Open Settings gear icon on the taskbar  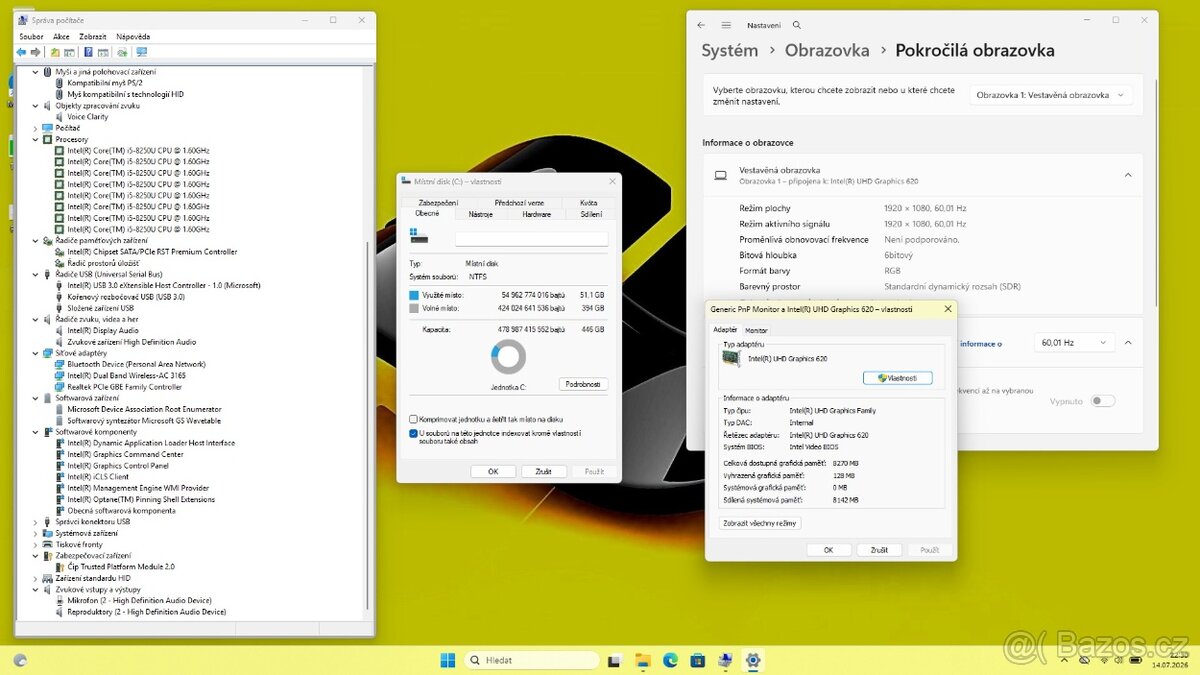(x=753, y=660)
